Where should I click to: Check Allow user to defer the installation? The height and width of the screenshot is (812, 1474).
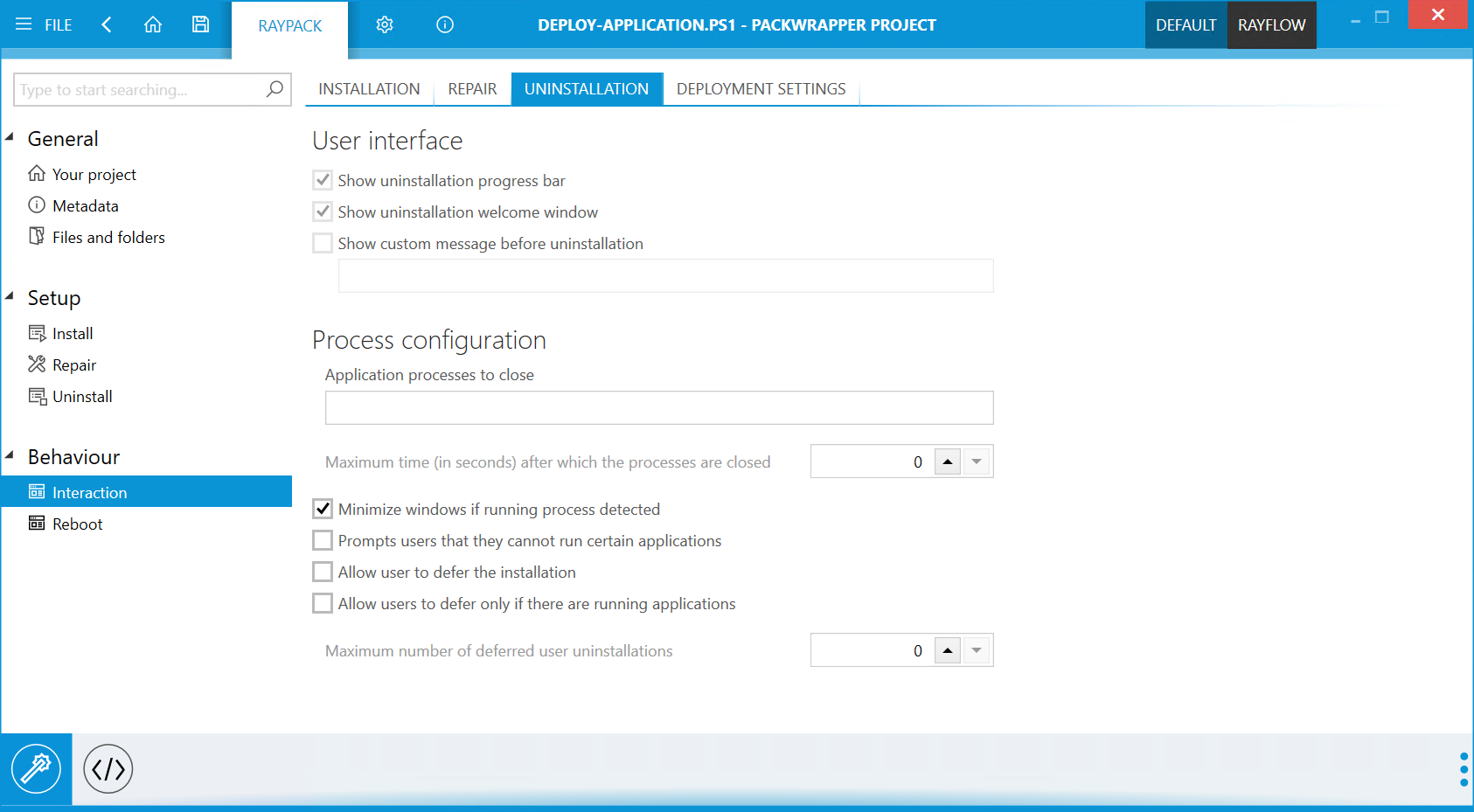click(x=323, y=572)
